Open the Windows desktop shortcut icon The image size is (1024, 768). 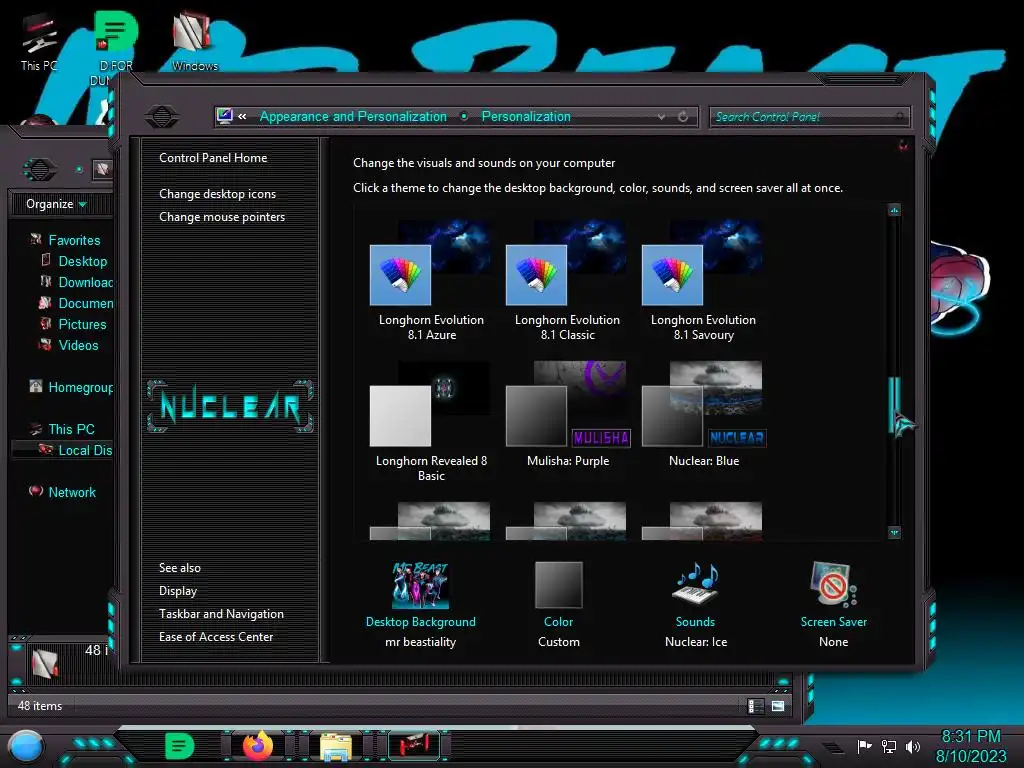[x=194, y=40]
